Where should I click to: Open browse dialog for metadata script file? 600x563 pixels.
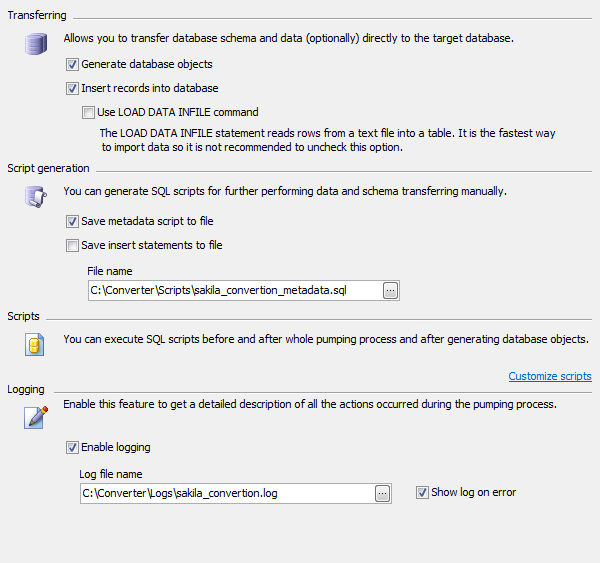391,290
